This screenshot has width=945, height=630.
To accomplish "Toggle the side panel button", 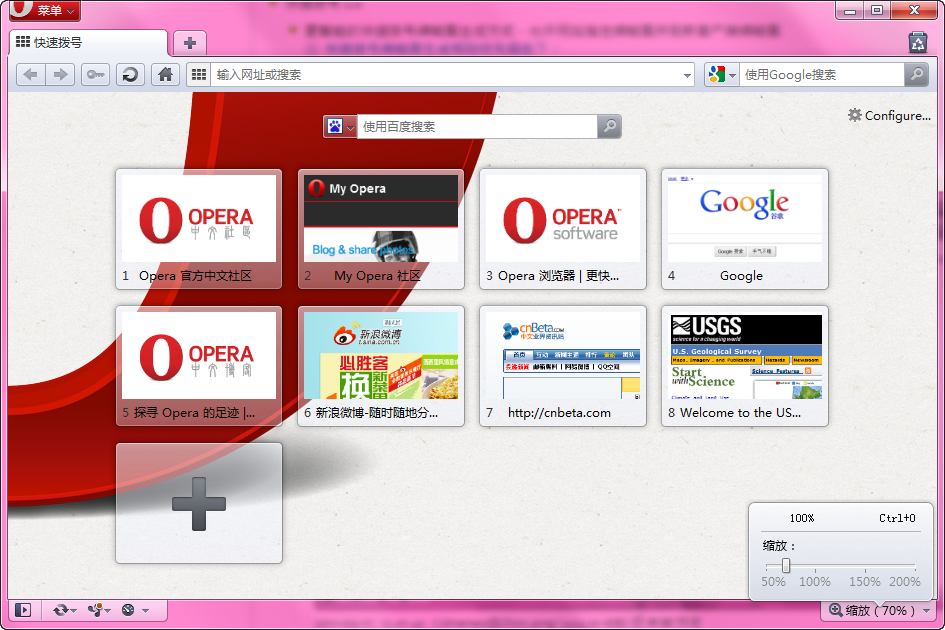I will click(23, 610).
